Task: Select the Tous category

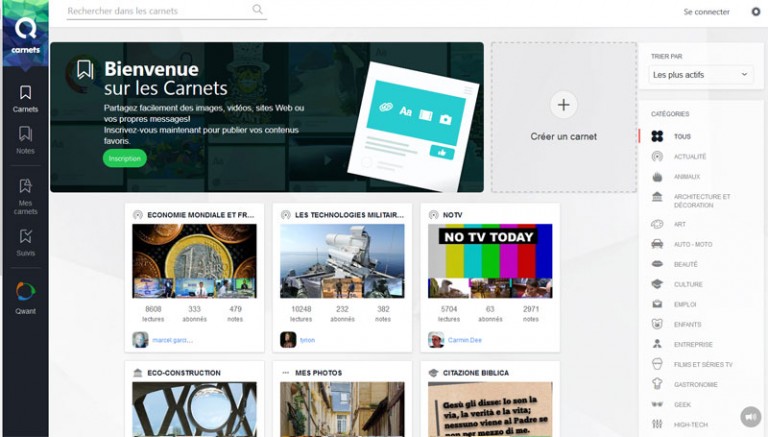Action: (682, 137)
